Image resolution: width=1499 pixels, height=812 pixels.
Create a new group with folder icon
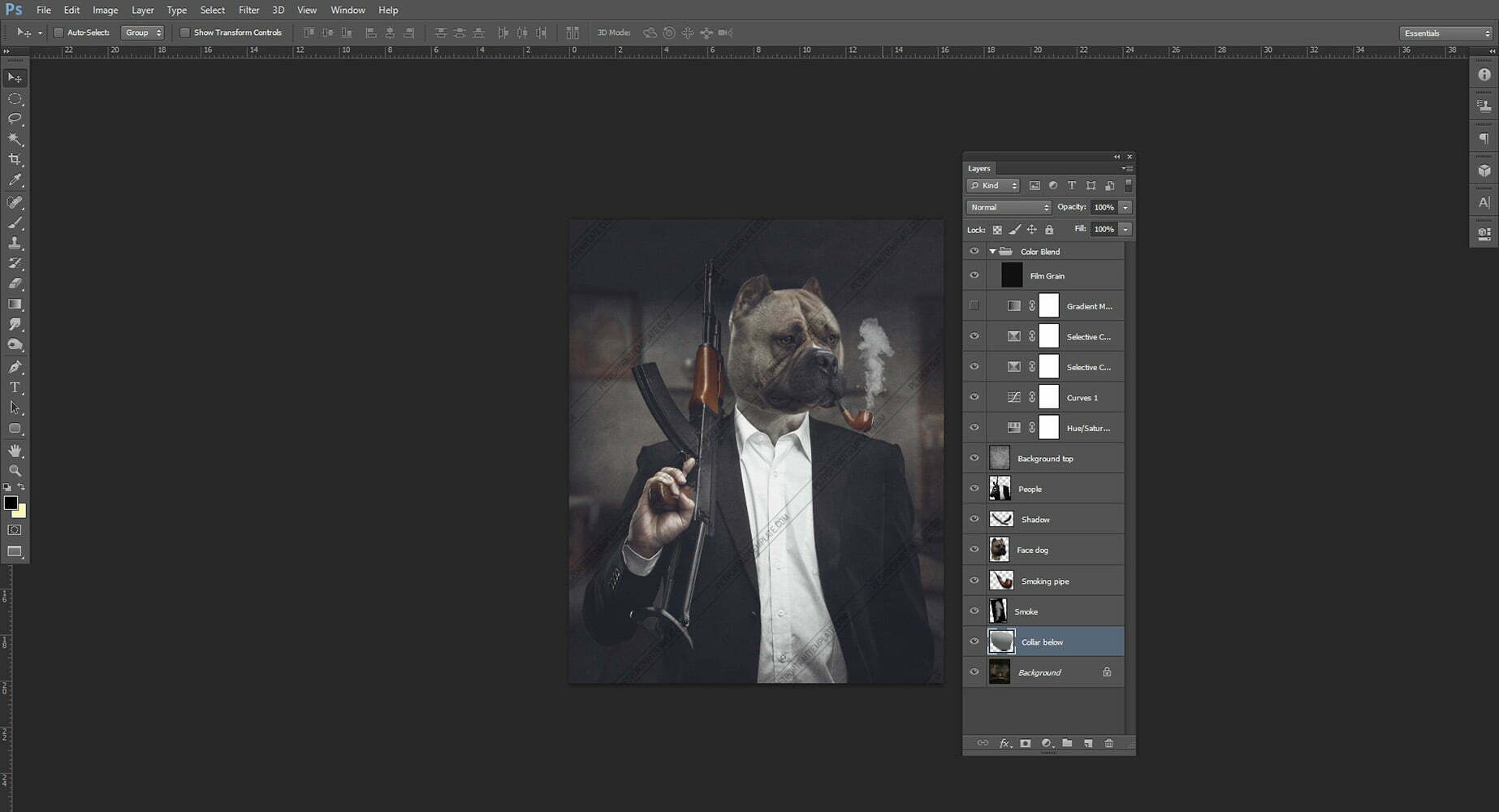coord(1067,743)
